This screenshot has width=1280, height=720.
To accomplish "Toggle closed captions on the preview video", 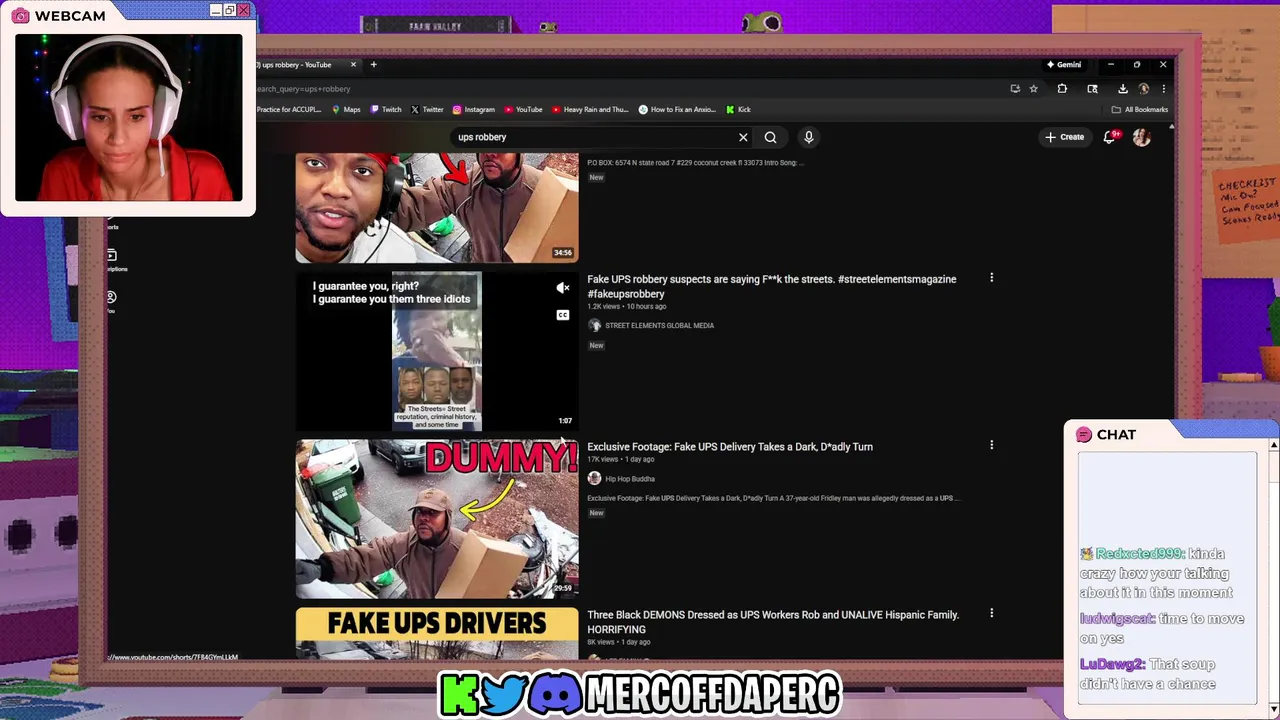I will click(563, 315).
